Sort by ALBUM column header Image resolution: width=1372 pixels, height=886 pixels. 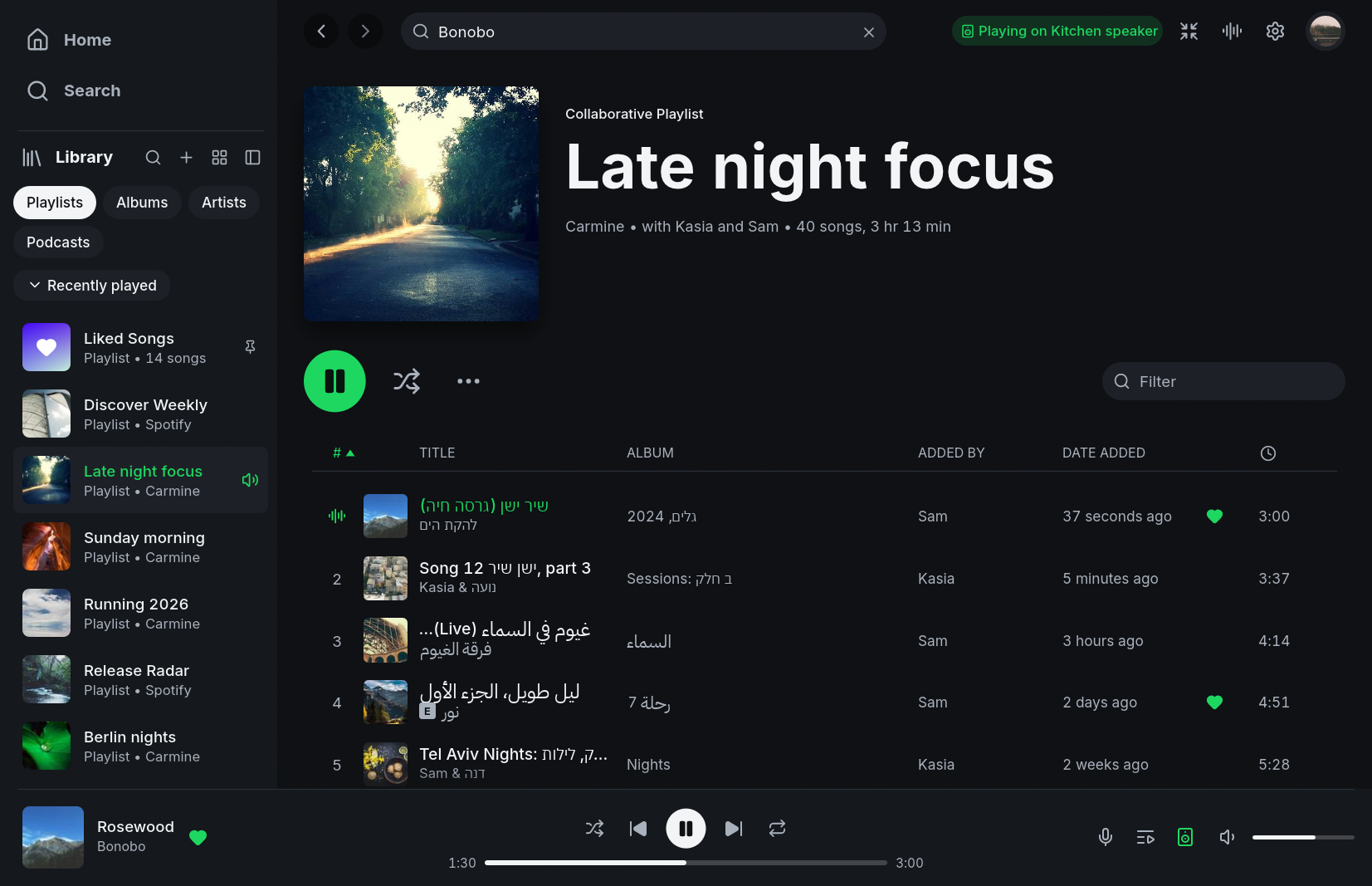point(650,453)
